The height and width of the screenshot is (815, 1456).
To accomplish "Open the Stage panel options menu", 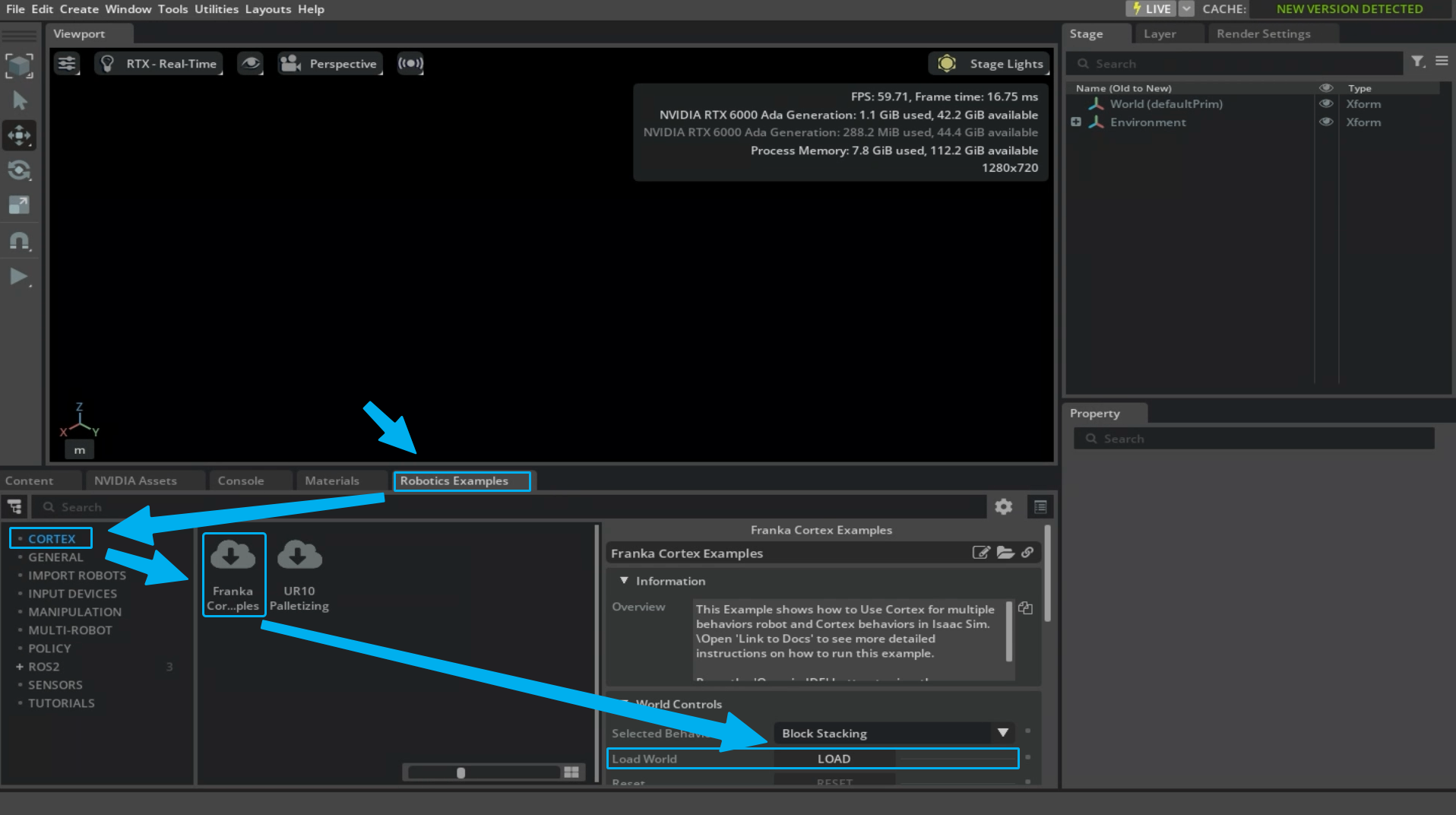I will tap(1442, 61).
